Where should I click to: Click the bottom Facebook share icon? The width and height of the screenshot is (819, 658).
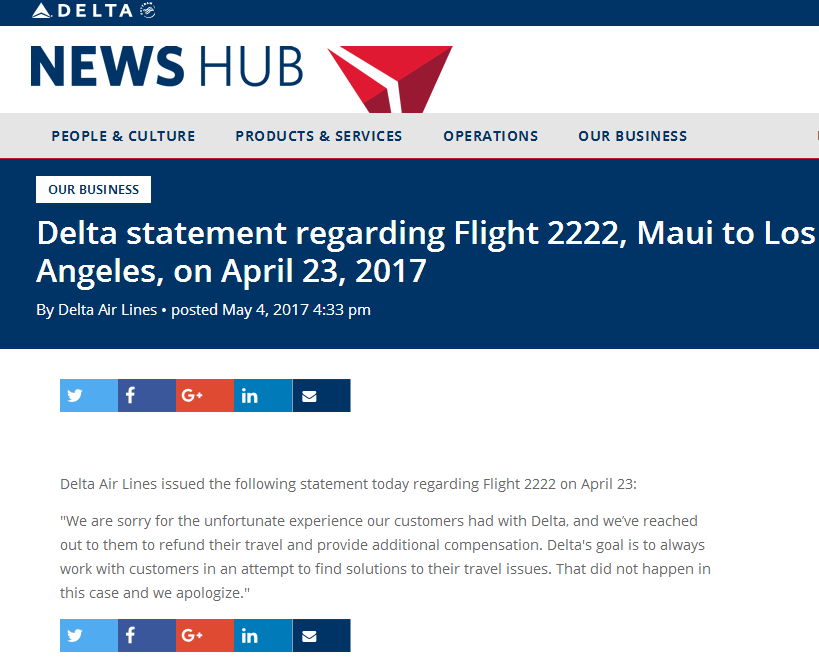coord(147,635)
